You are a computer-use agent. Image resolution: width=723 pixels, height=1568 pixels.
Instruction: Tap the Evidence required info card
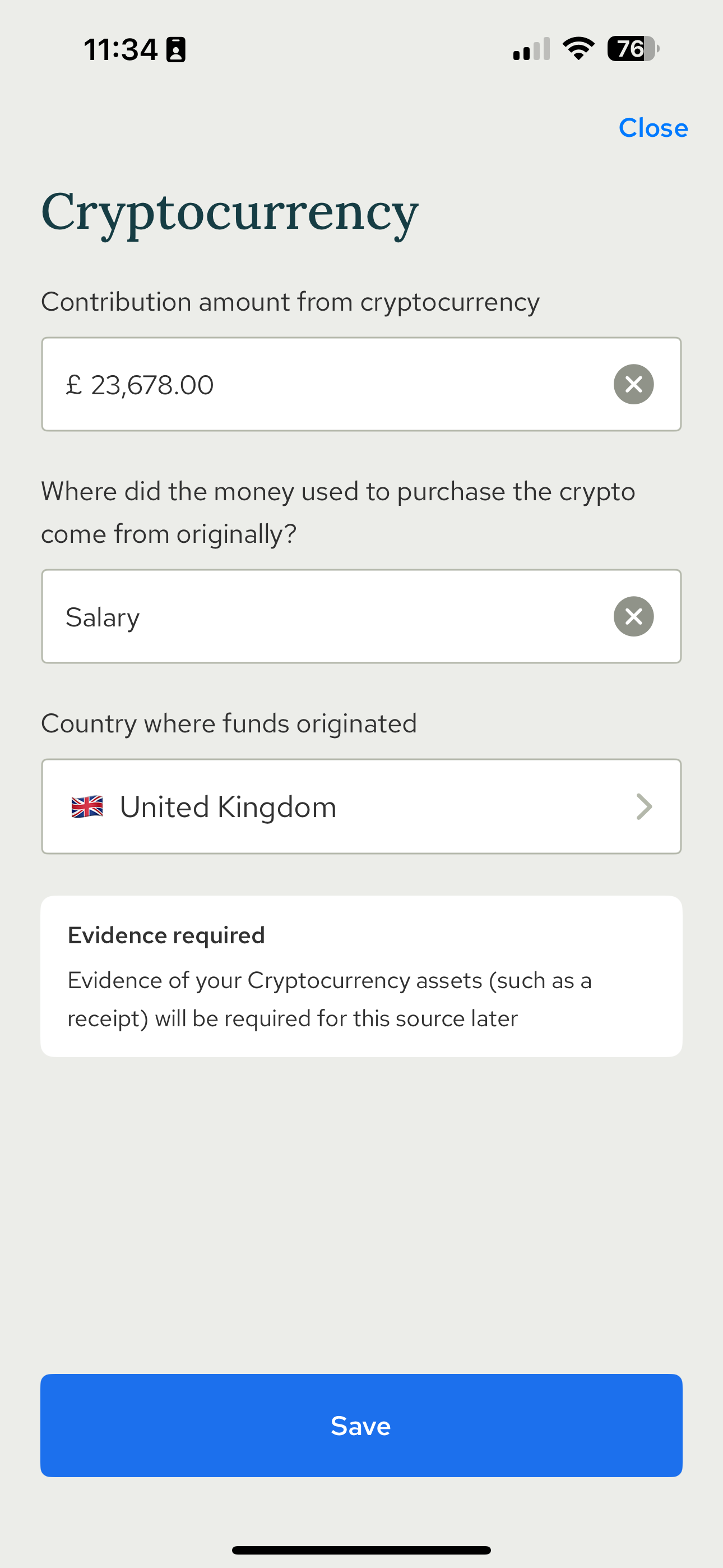[361, 976]
